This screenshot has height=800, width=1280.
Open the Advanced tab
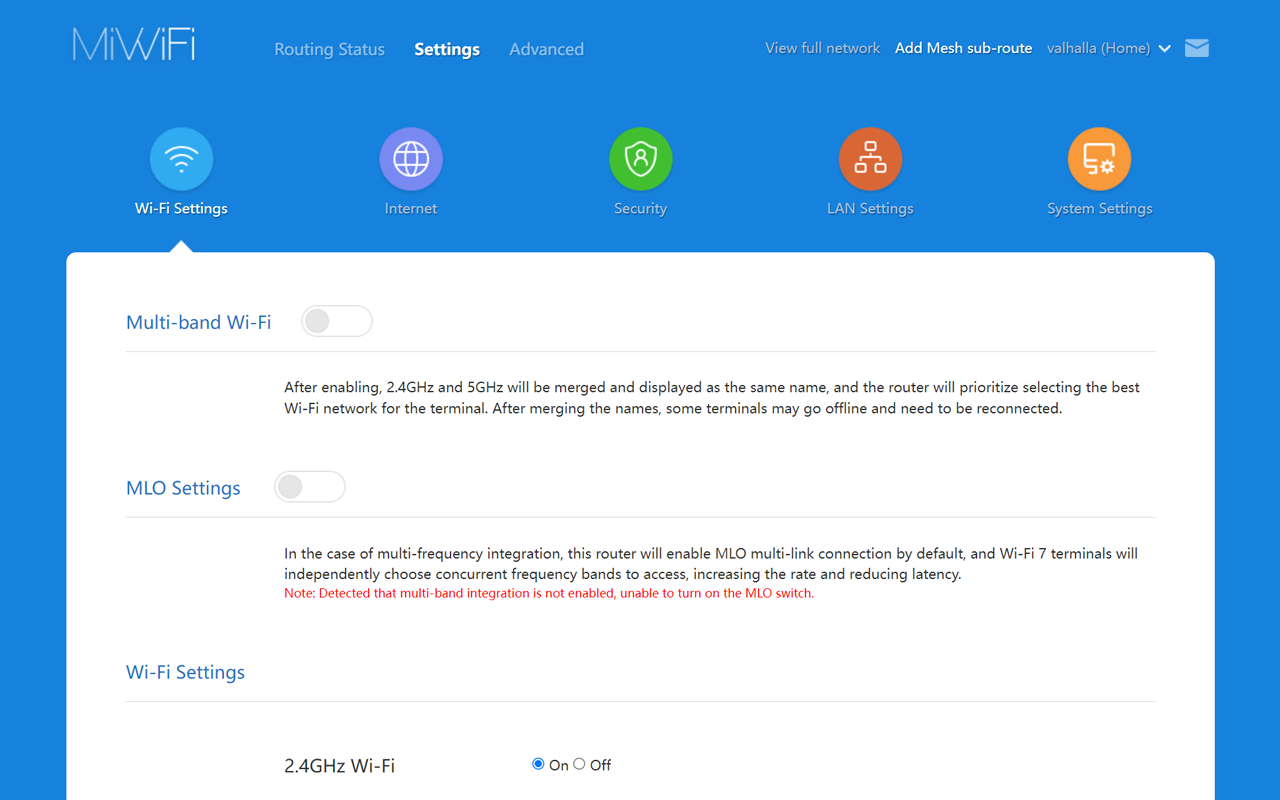point(546,48)
